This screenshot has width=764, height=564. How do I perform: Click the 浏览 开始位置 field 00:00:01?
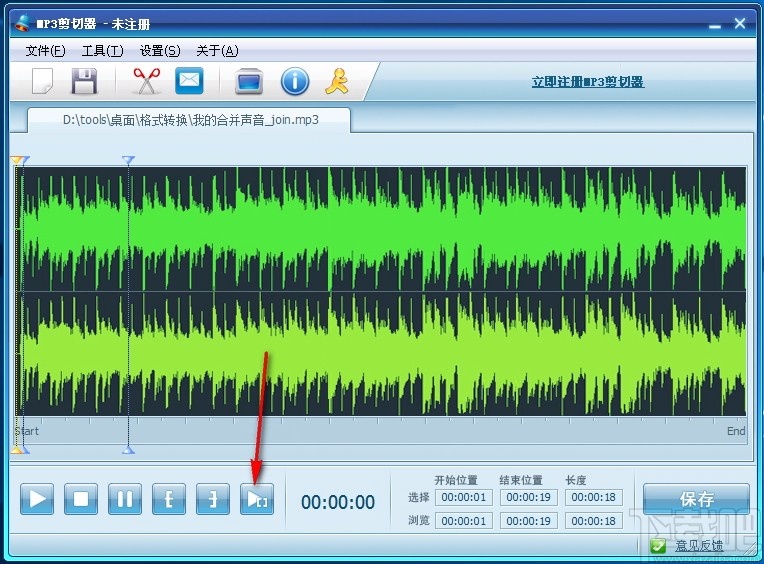pos(464,521)
